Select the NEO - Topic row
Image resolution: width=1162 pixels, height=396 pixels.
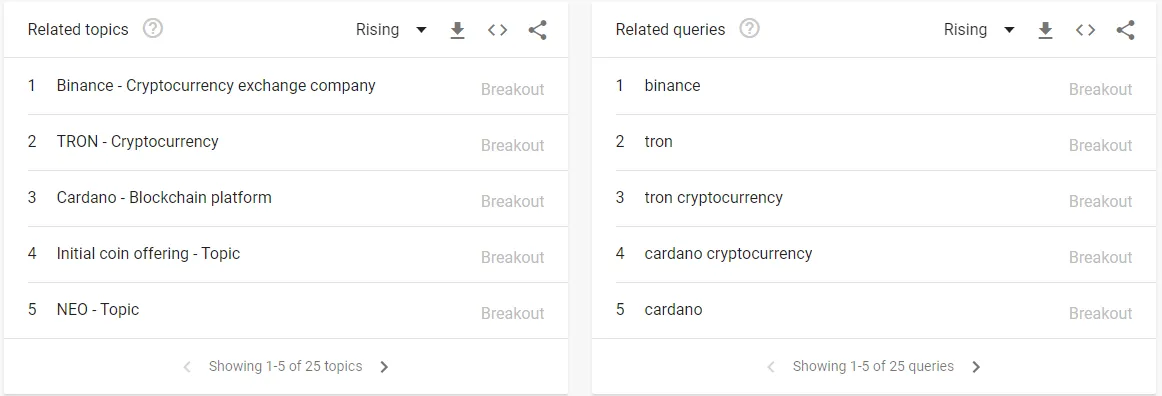(298, 311)
